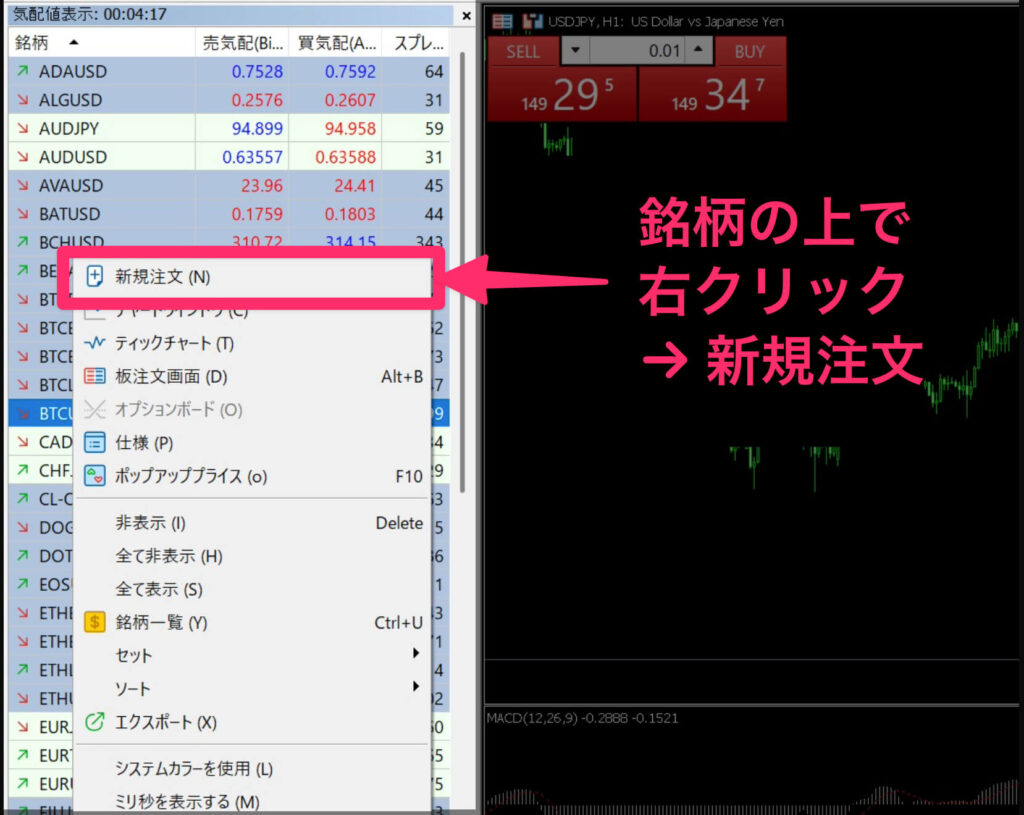Click the dollar-sign icon beside 銘柄一覧
The height and width of the screenshot is (815, 1024).
(x=93, y=621)
